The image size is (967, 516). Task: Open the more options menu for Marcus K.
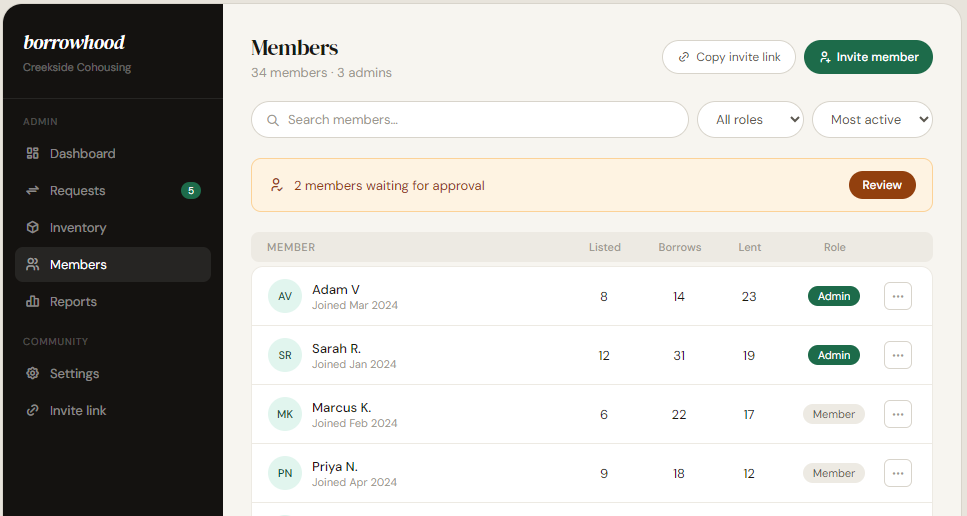pos(898,414)
